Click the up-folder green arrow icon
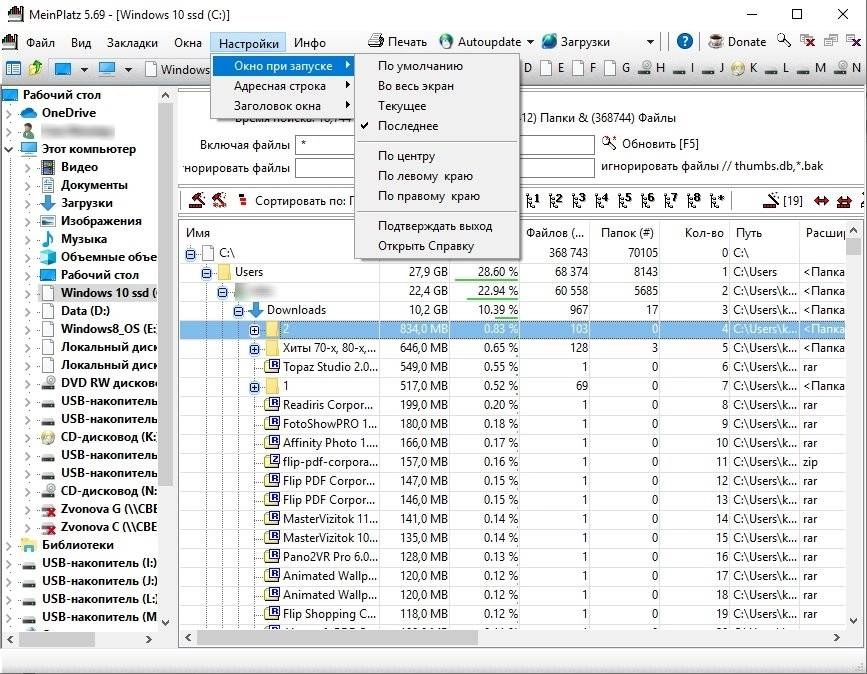Screen dimensions: 867x674 (x=36, y=68)
